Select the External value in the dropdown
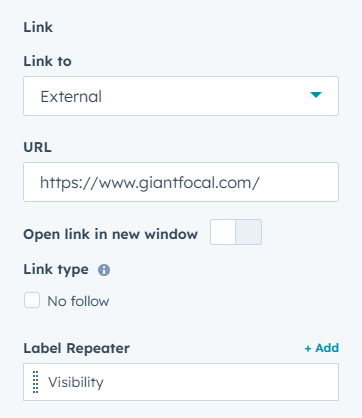 pyautogui.click(x=71, y=97)
